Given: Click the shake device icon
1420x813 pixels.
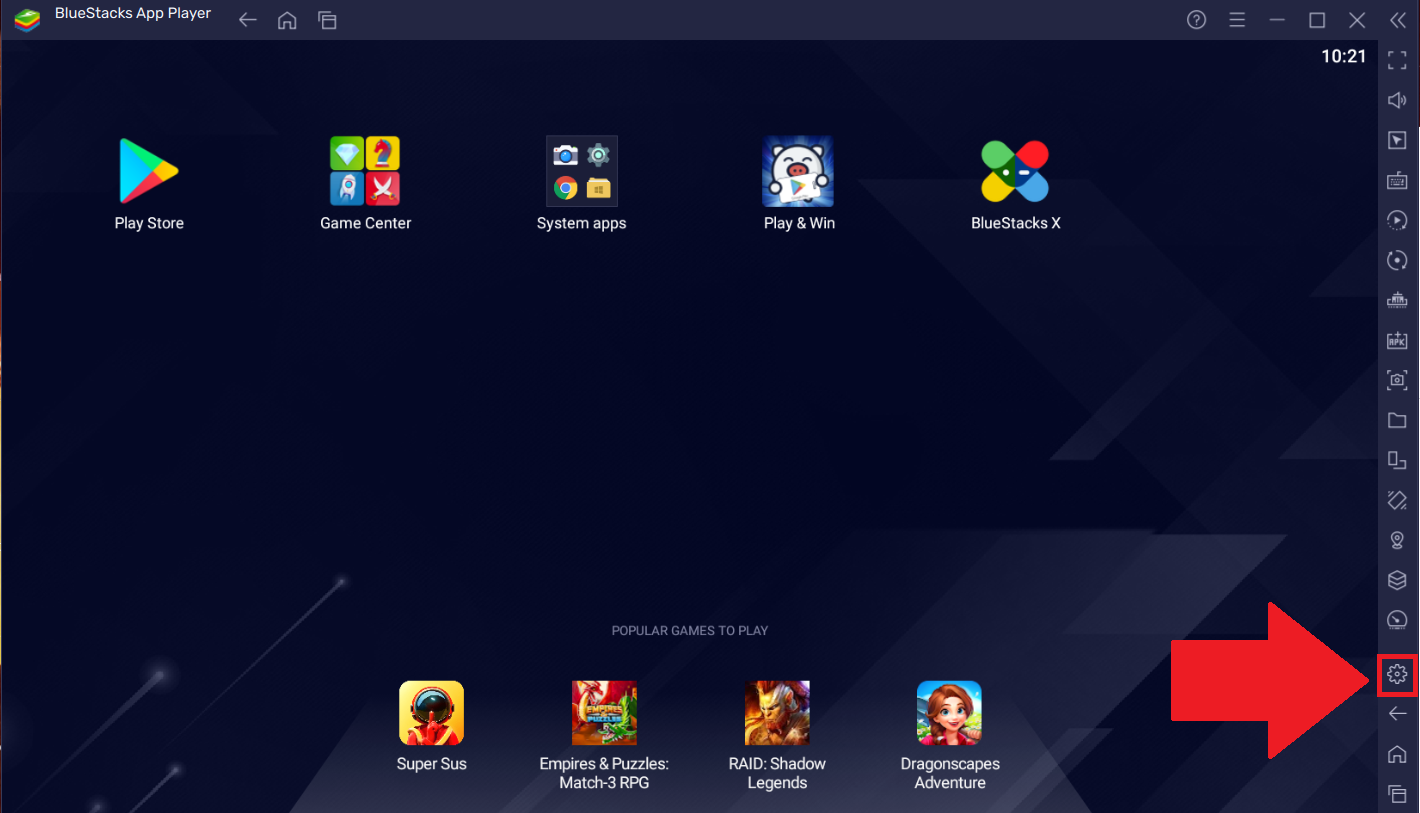Looking at the screenshot, I should pos(1397,500).
